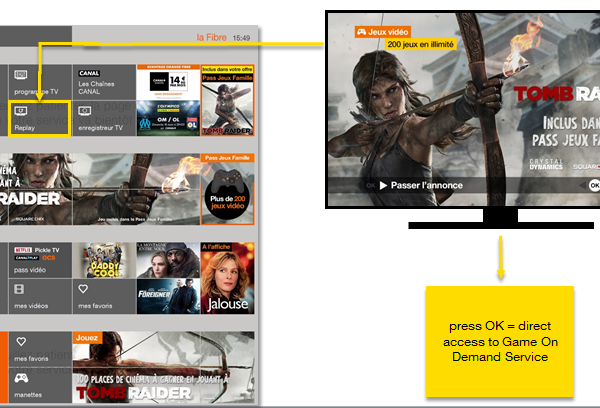Click the Jeux vidéo badge on TV
This screenshot has width=600, height=408.
(383, 32)
